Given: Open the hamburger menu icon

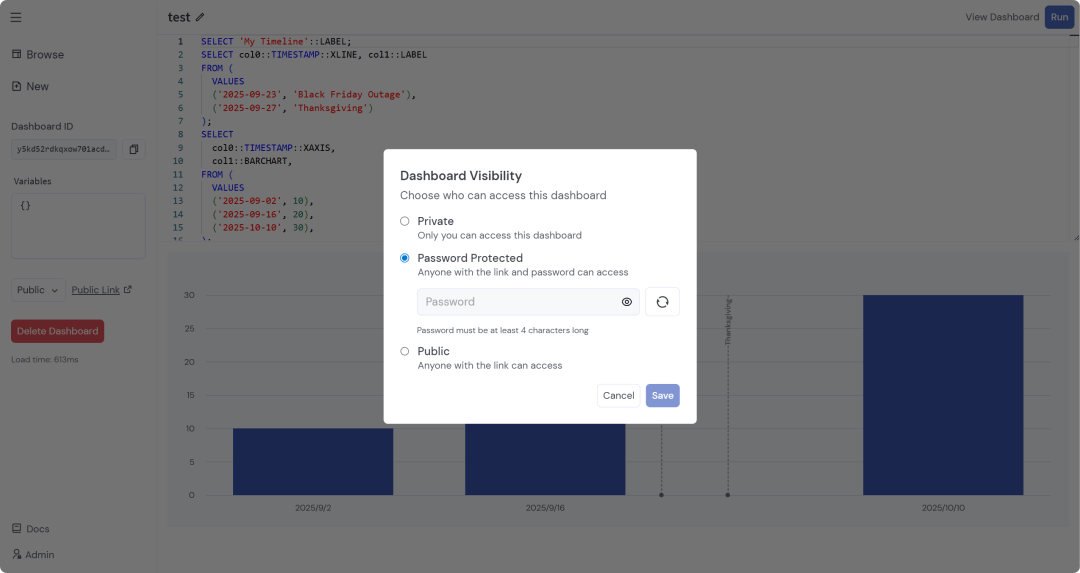Looking at the screenshot, I should coord(16,17).
